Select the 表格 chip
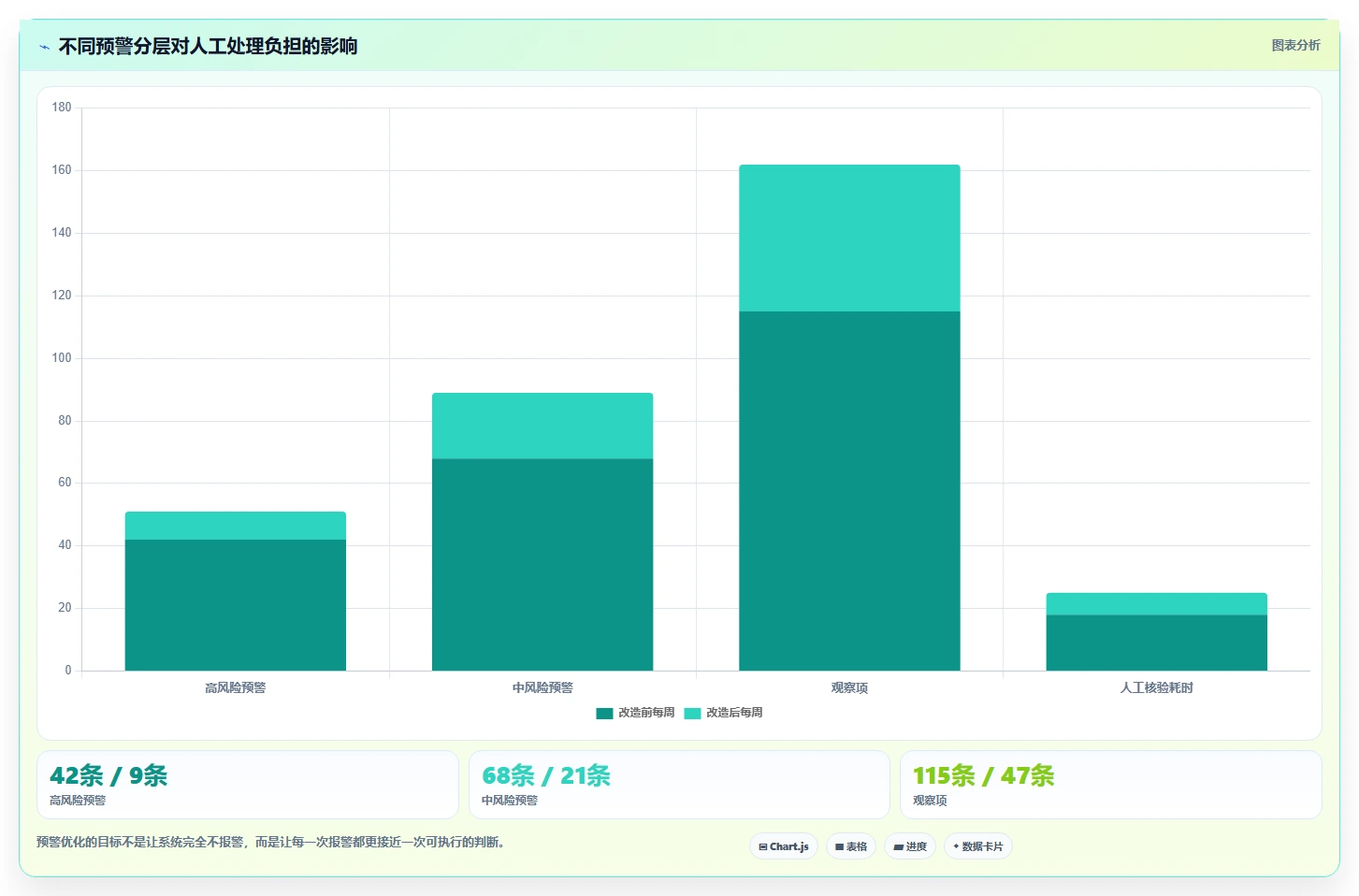1359x896 pixels. coord(851,846)
